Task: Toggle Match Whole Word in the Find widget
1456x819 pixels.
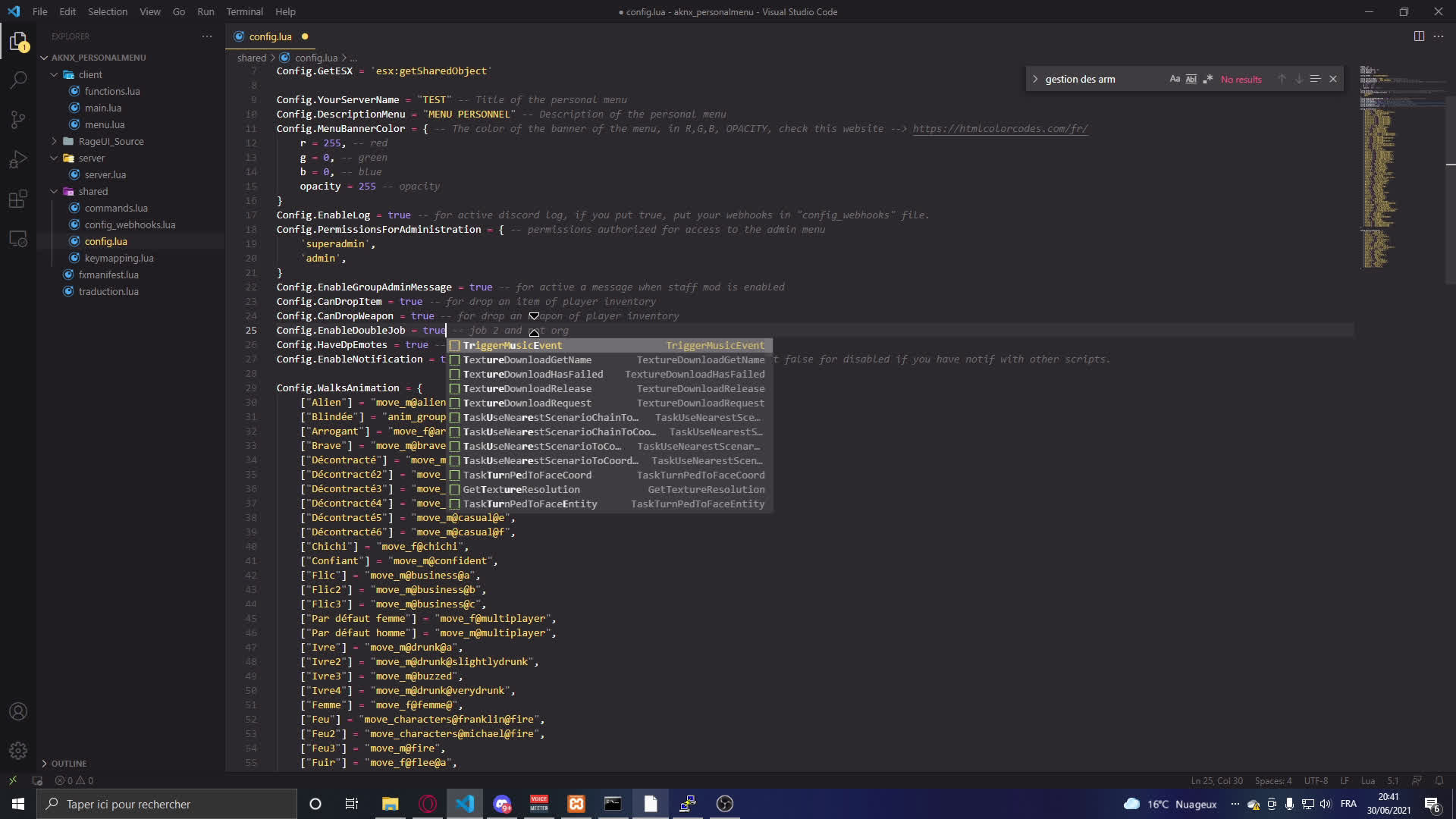Action: 1191,78
